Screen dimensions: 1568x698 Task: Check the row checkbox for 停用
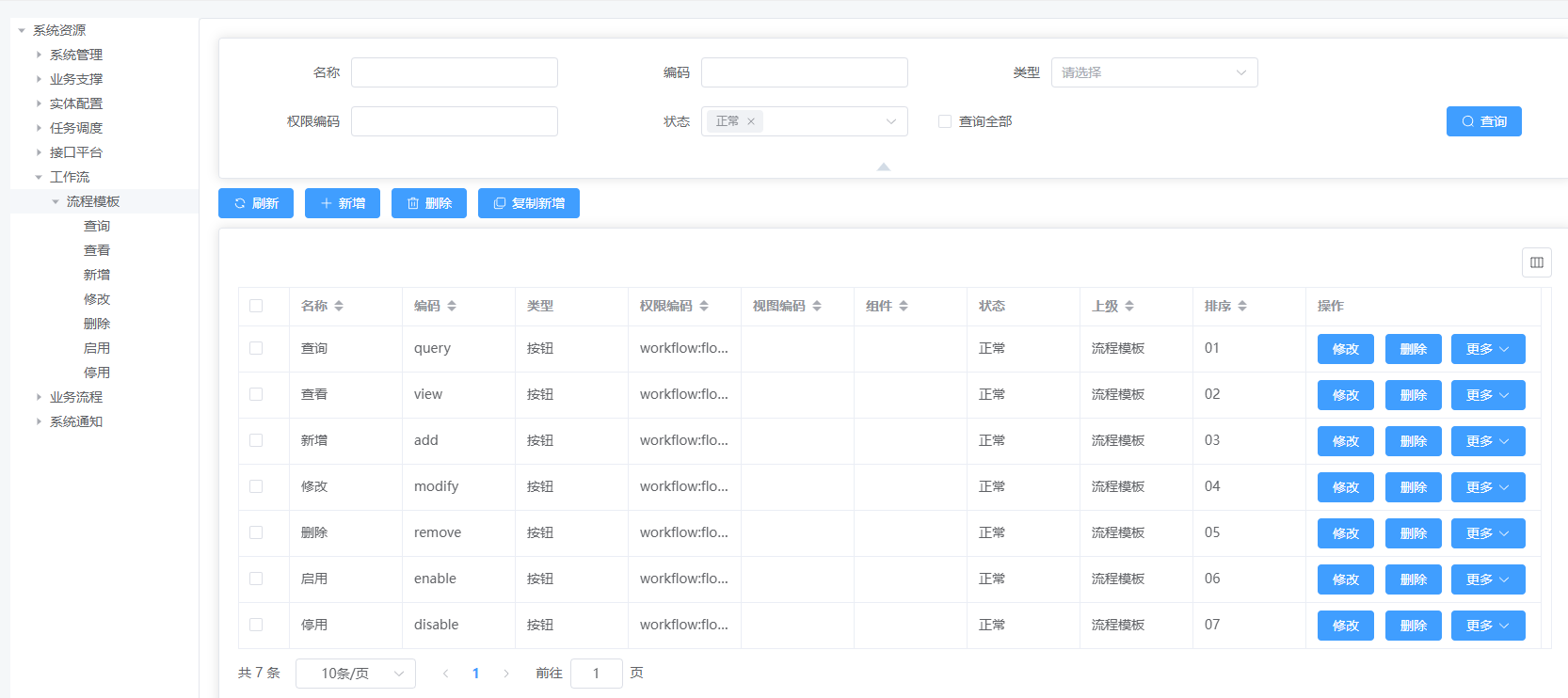(x=256, y=625)
